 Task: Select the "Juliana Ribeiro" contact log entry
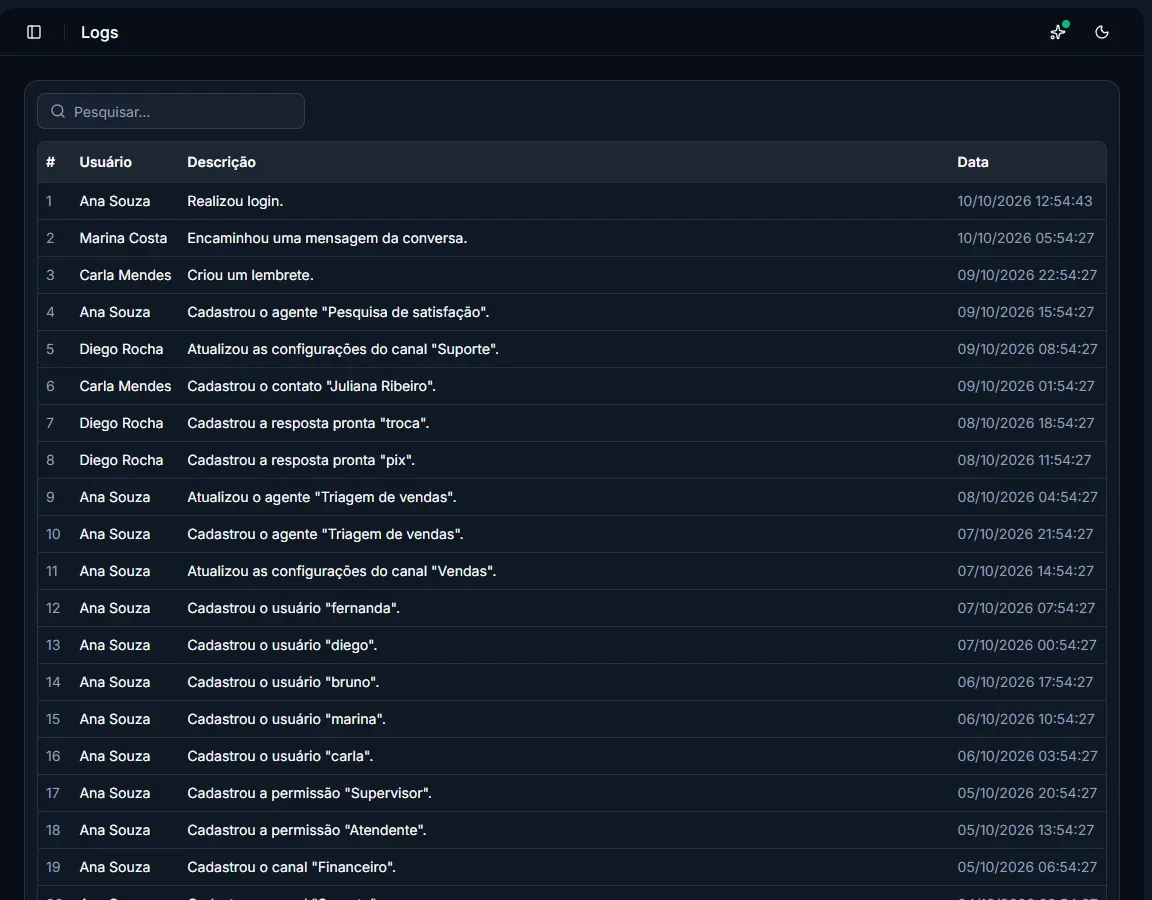pos(312,386)
